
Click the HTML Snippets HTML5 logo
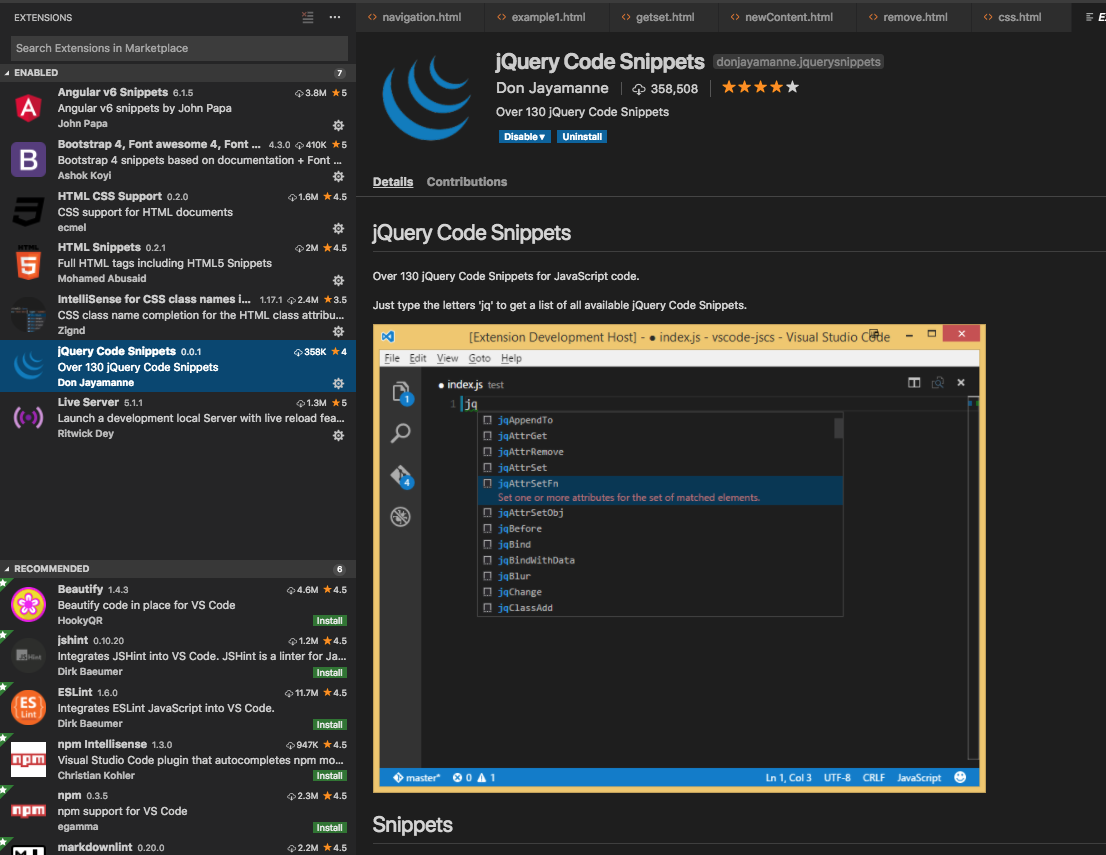(28, 262)
